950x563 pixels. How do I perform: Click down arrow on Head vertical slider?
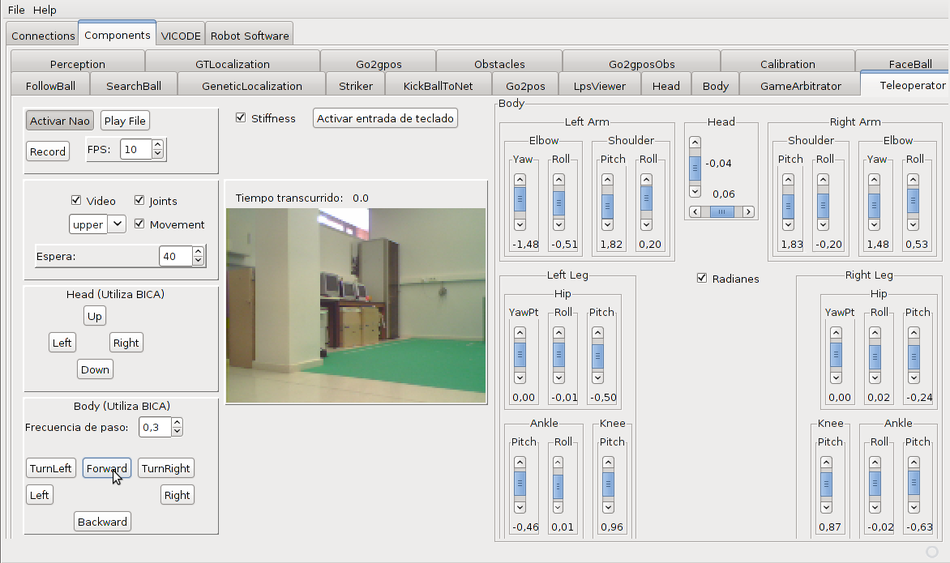coord(695,191)
